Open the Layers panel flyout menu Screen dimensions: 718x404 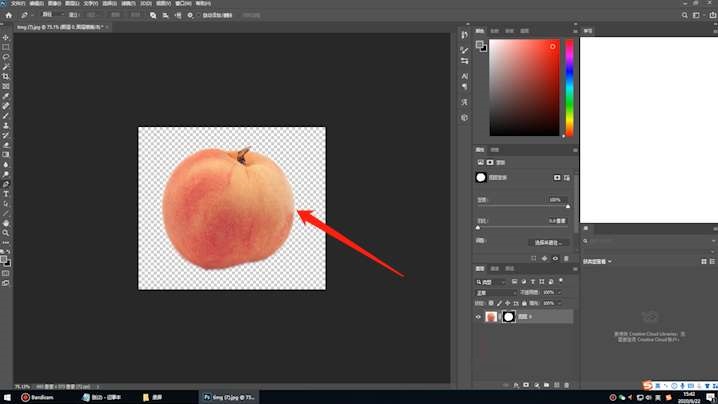pos(575,269)
